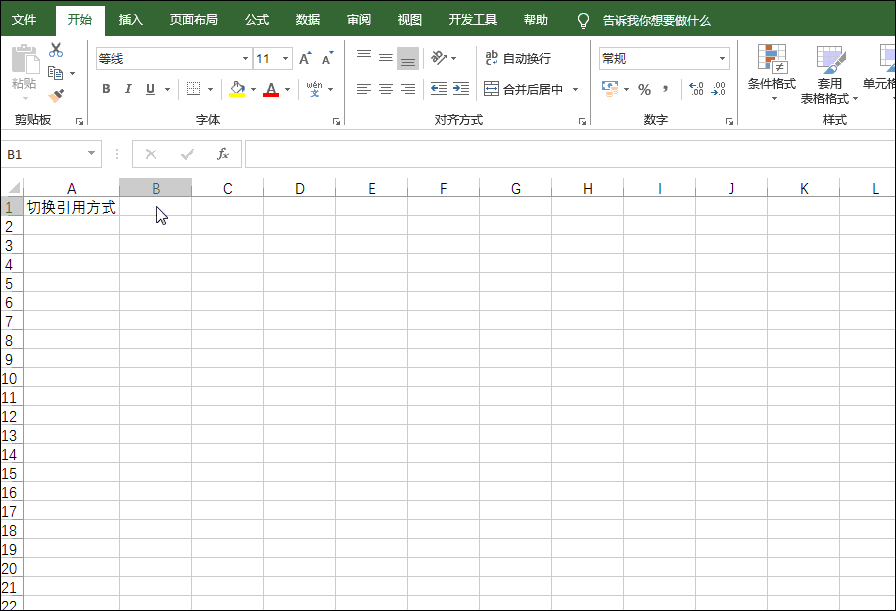Open the 公式 ribbon tab

256,19
